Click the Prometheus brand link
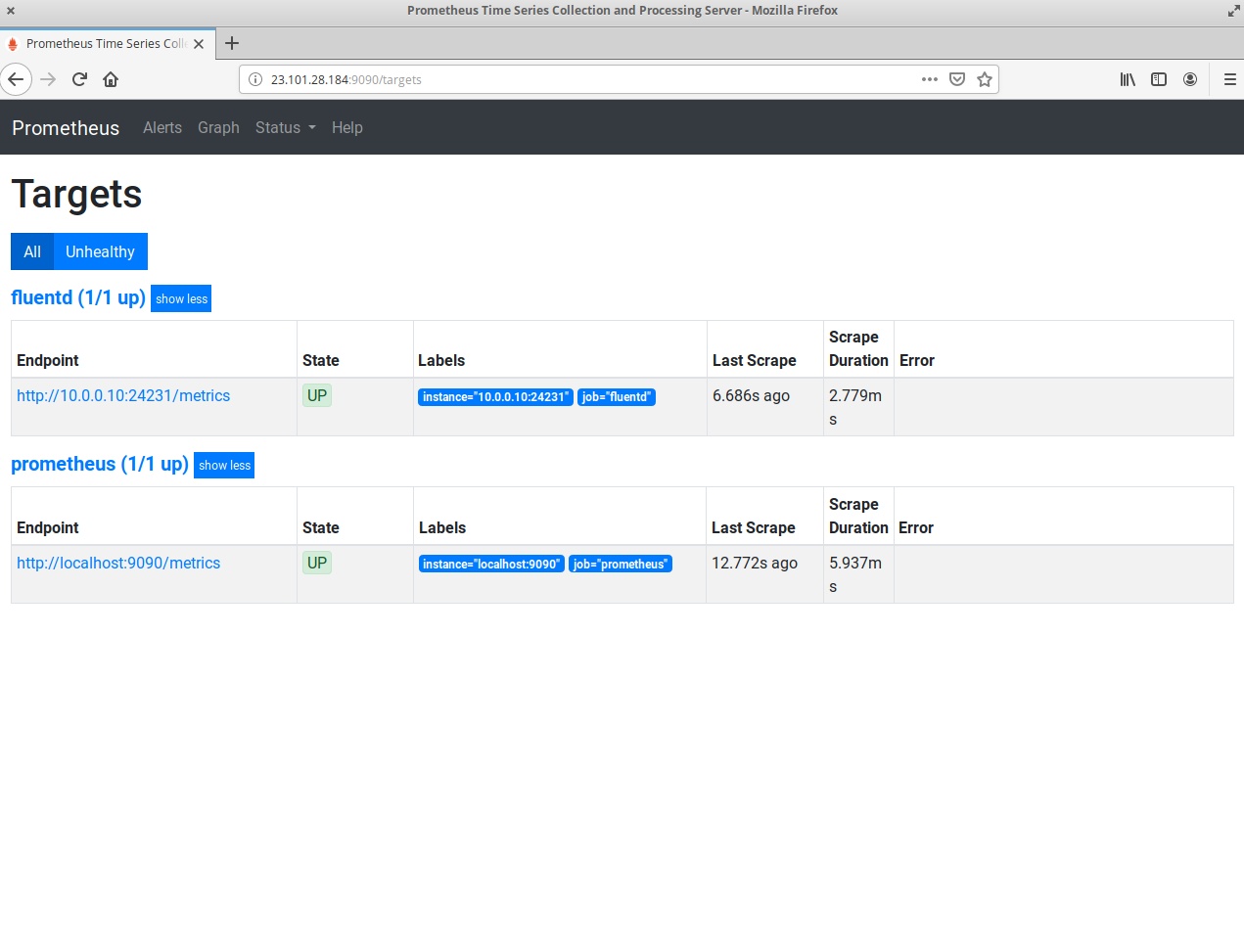This screenshot has width=1244, height=952. pyautogui.click(x=66, y=128)
